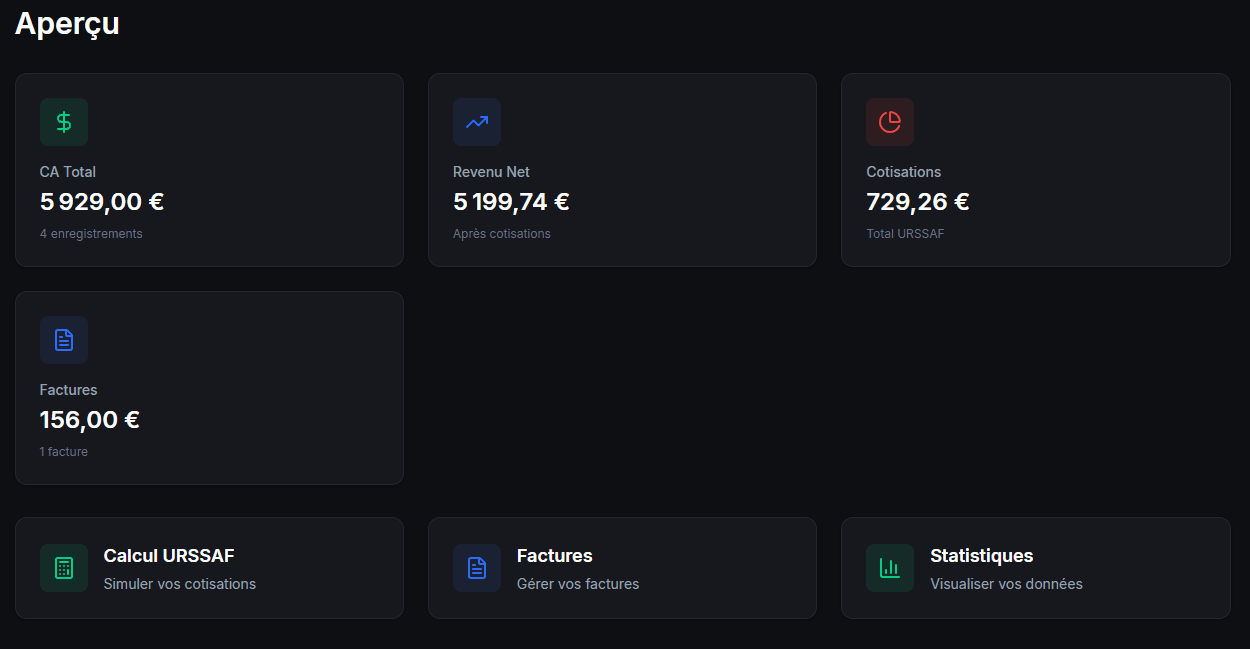Click the invoice icon next to Gérer vos factures
This screenshot has width=1250, height=649.
click(x=477, y=568)
